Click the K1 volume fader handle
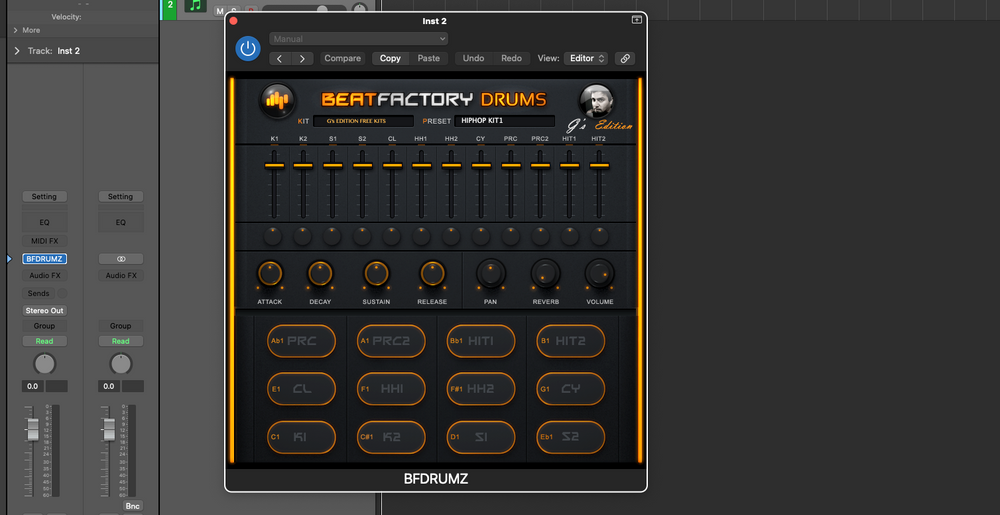The height and width of the screenshot is (515, 1000). point(274,165)
